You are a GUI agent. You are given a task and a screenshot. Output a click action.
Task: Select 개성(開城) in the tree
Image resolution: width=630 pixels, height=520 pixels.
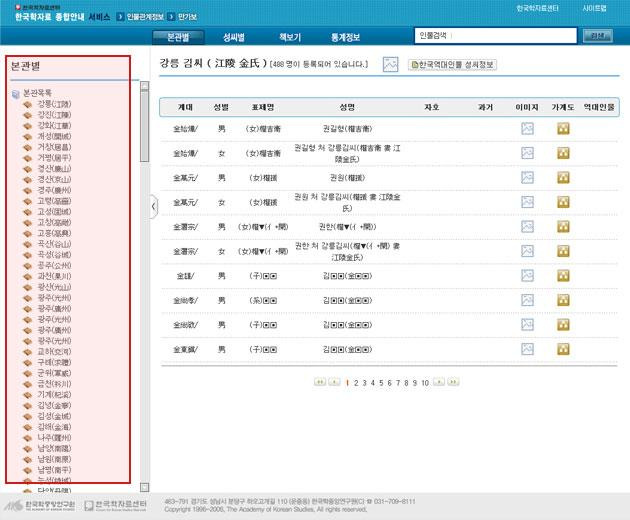[x=54, y=137]
